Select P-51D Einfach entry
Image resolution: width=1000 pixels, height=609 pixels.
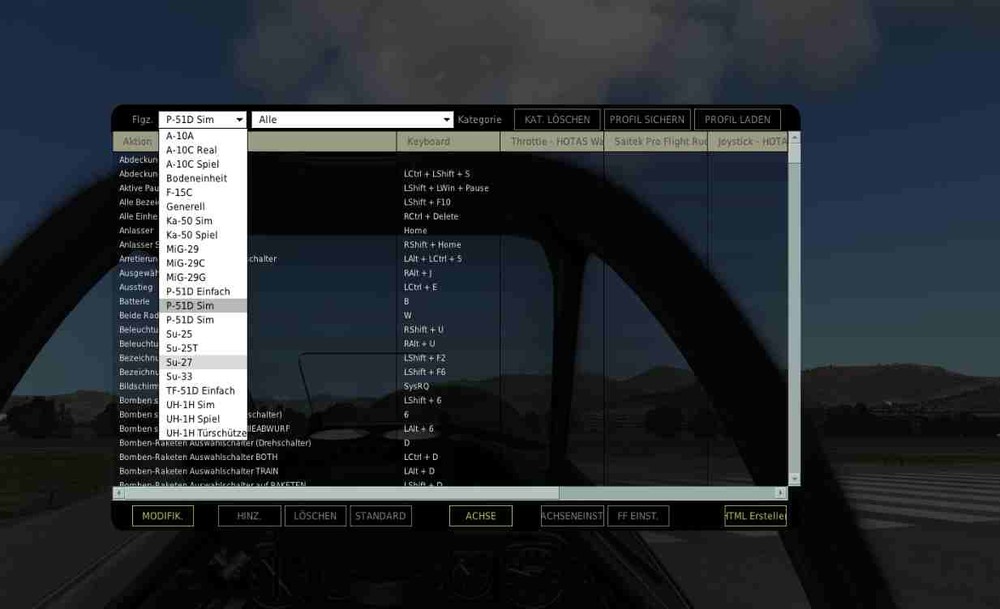click(203, 291)
